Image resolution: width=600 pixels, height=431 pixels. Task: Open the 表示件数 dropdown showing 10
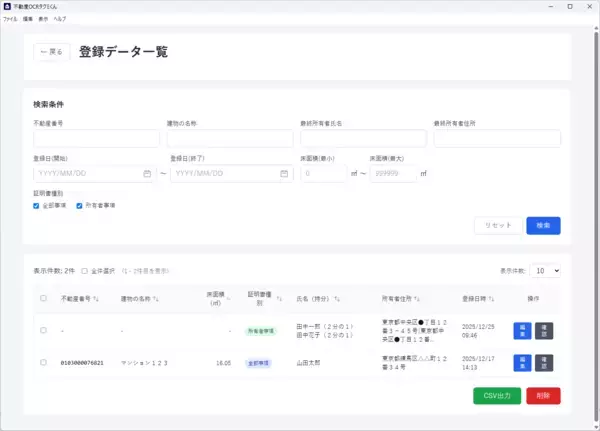[x=545, y=271]
